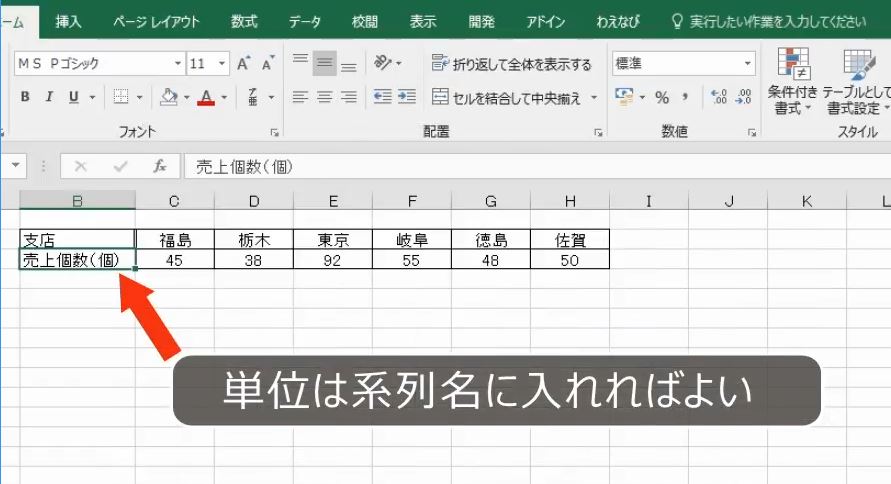
Task: Switch to 表示 tab
Action: point(423,22)
